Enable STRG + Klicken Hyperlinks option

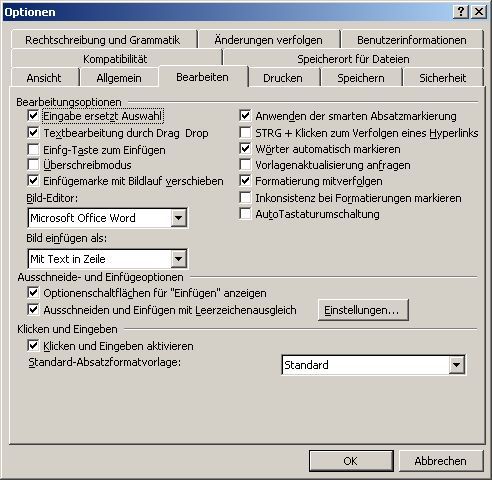(245, 133)
